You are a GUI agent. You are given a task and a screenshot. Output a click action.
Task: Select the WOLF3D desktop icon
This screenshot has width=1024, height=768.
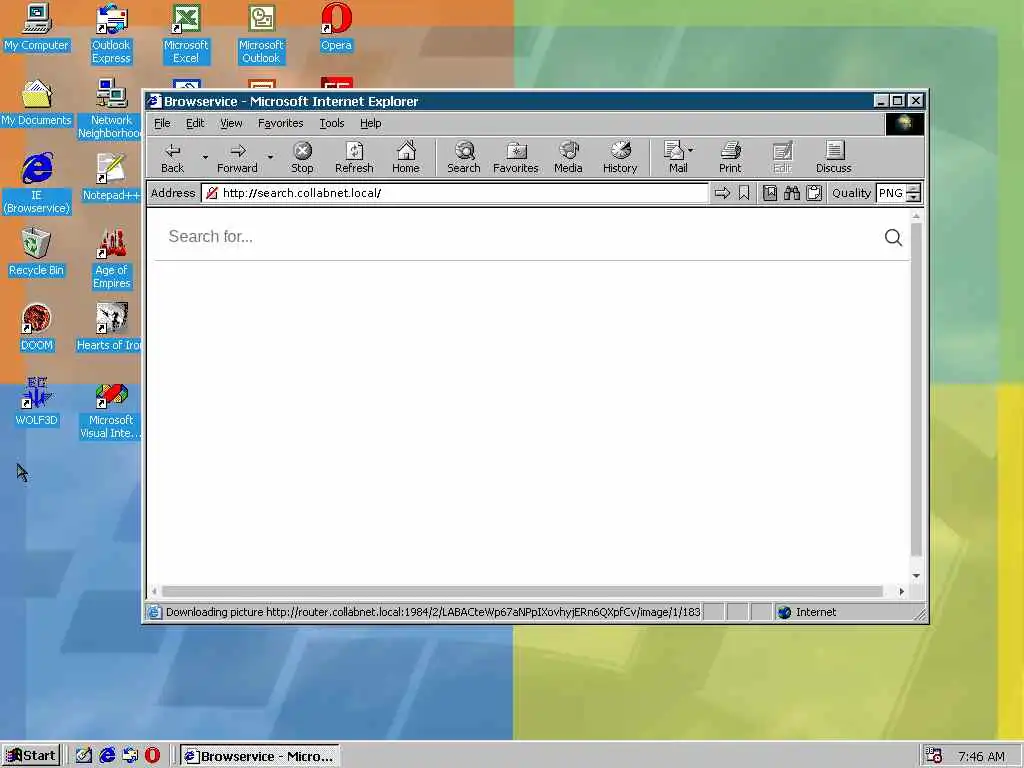tap(37, 402)
